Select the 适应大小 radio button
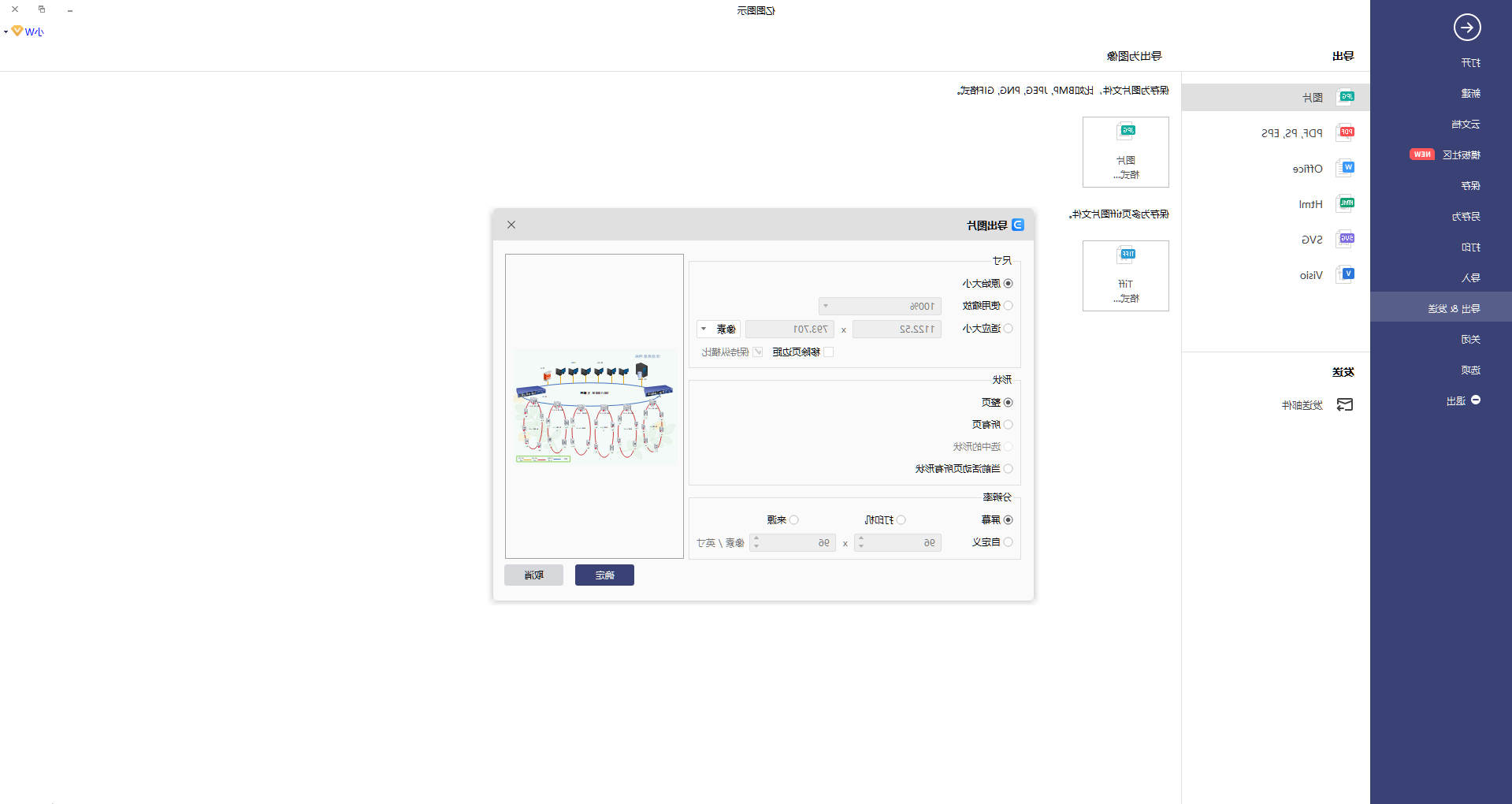This screenshot has height=804, width=1512. click(1008, 329)
